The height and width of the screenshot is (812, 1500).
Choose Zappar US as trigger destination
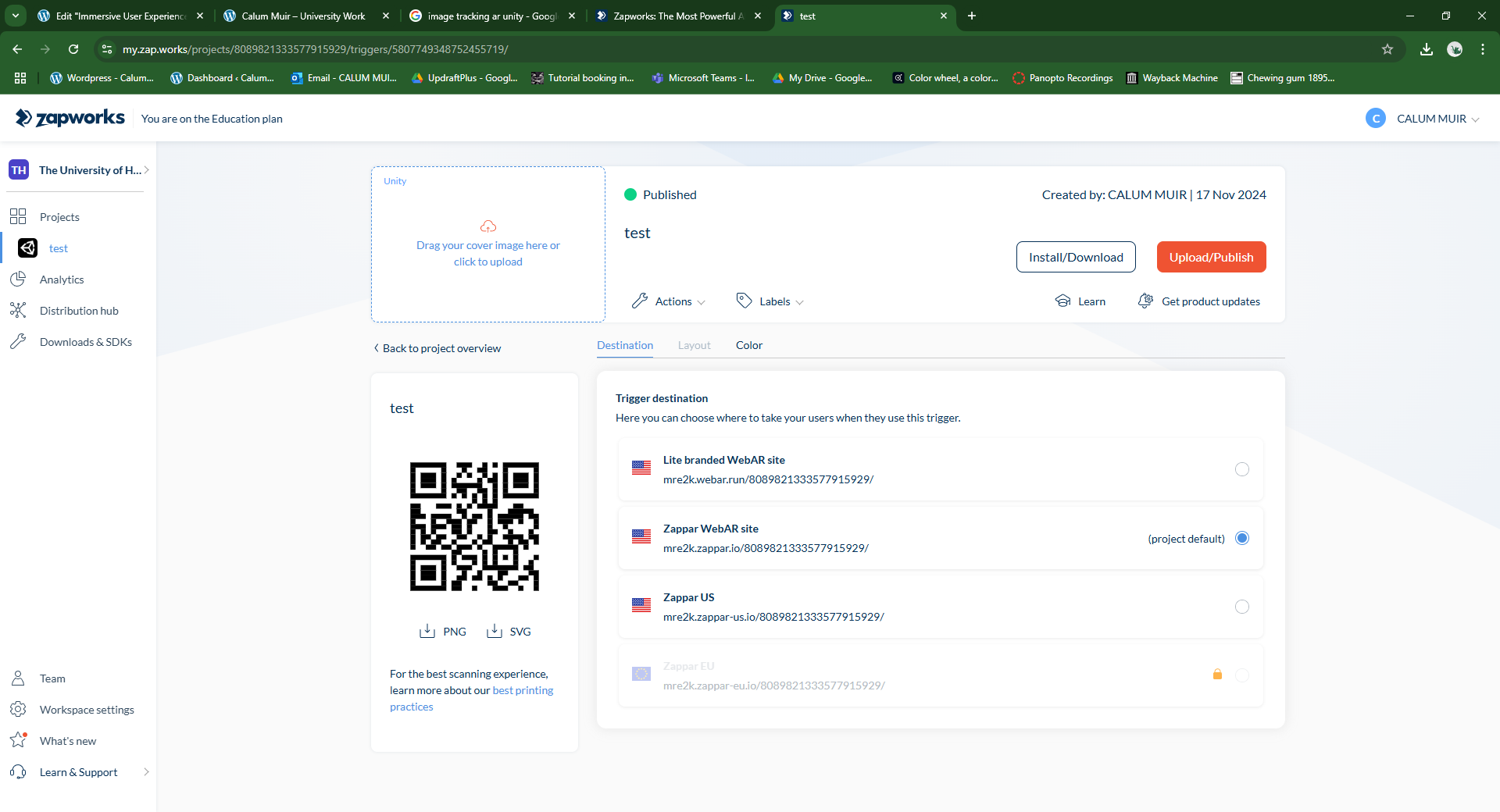[1241, 607]
